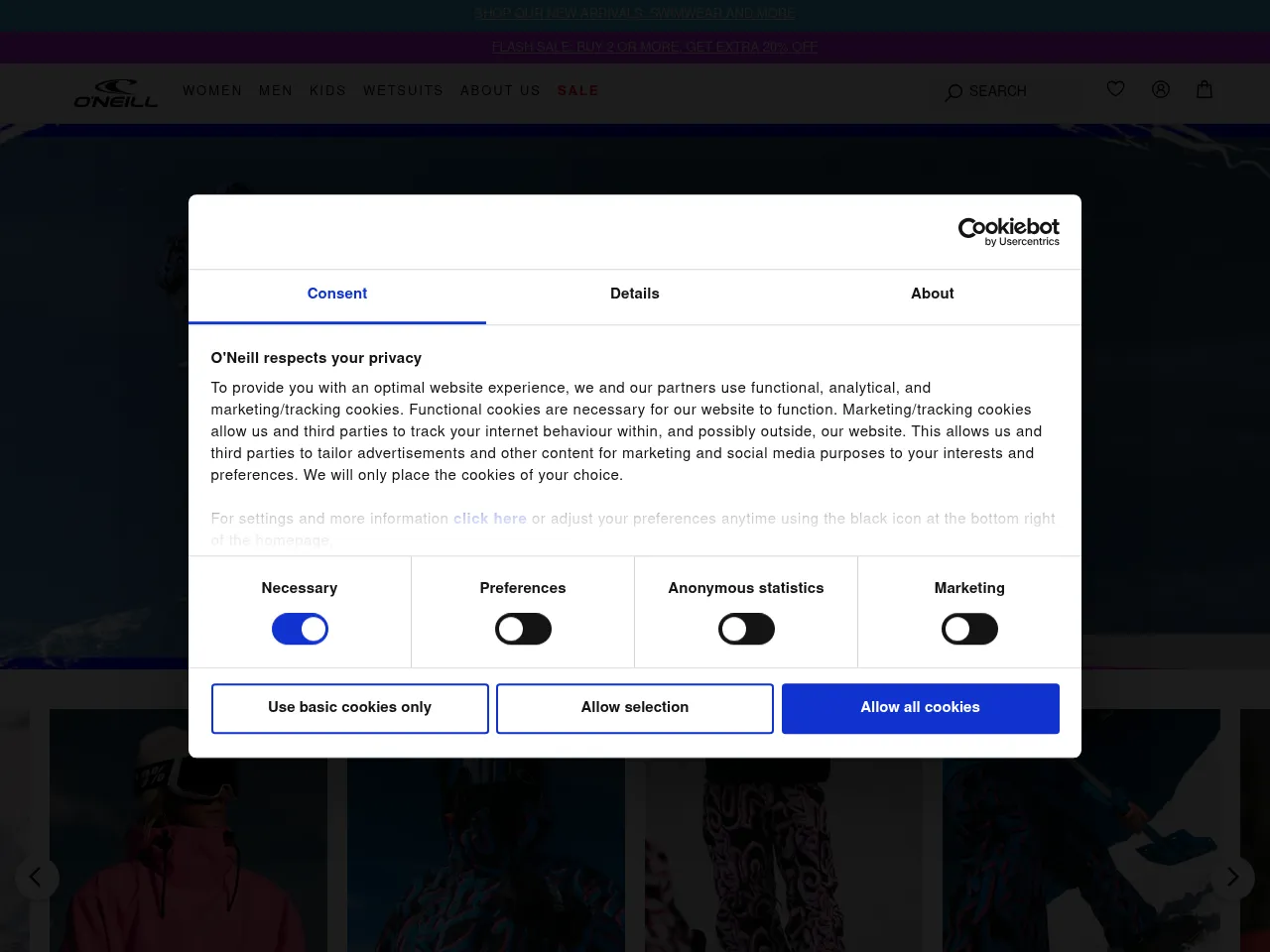Click the search magnifier icon
This screenshot has width=1270, height=952.
[953, 92]
